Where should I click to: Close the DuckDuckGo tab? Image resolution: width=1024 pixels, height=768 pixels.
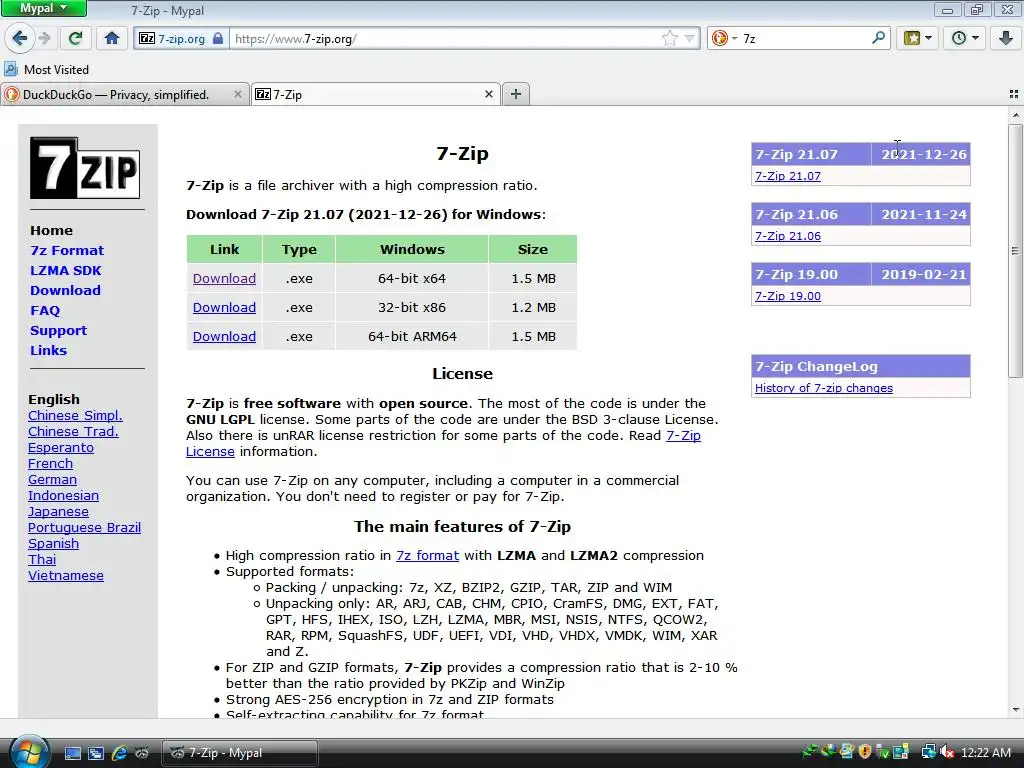click(238, 95)
